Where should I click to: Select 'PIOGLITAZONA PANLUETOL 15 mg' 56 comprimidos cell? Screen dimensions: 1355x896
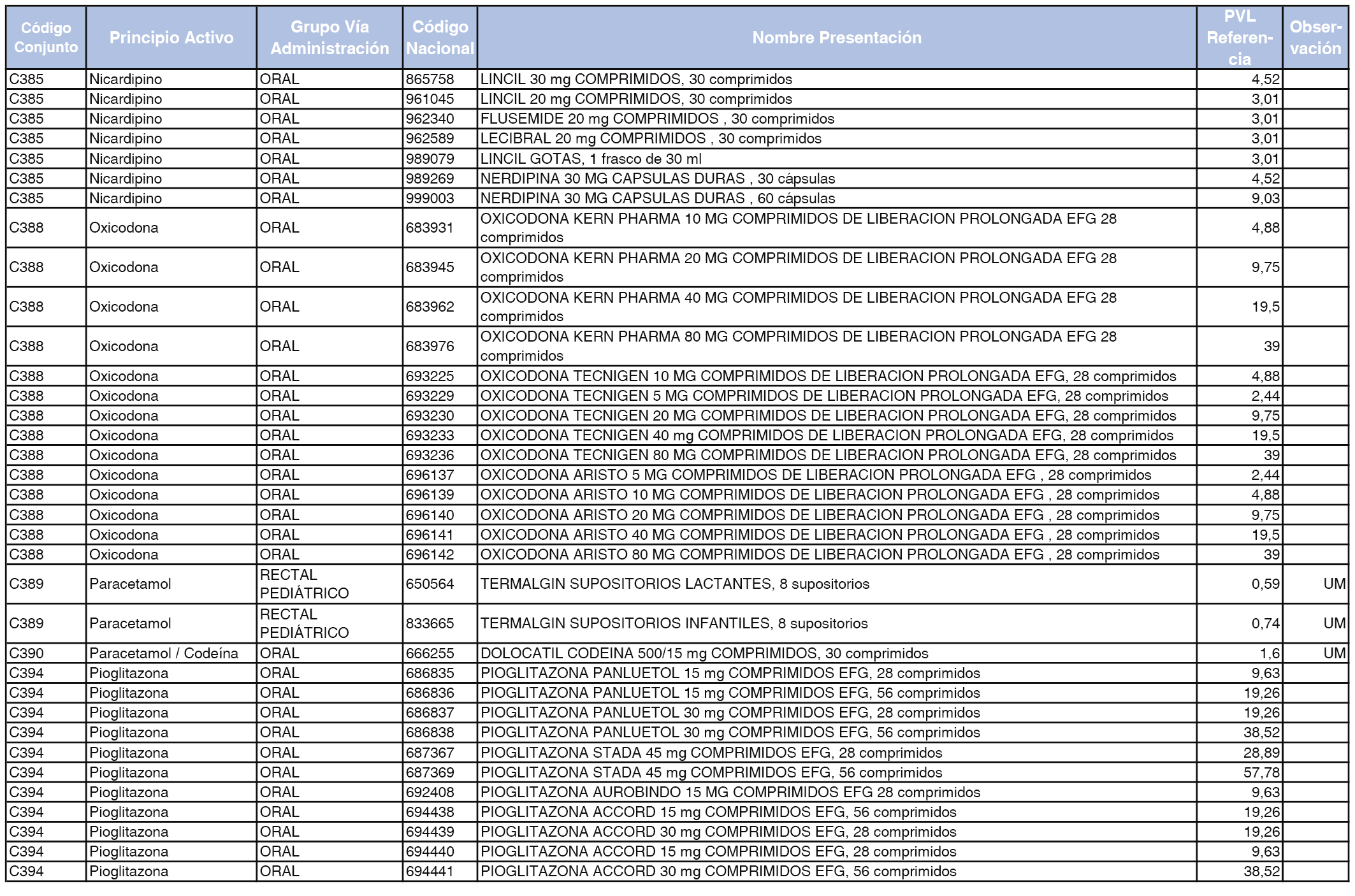(837, 693)
